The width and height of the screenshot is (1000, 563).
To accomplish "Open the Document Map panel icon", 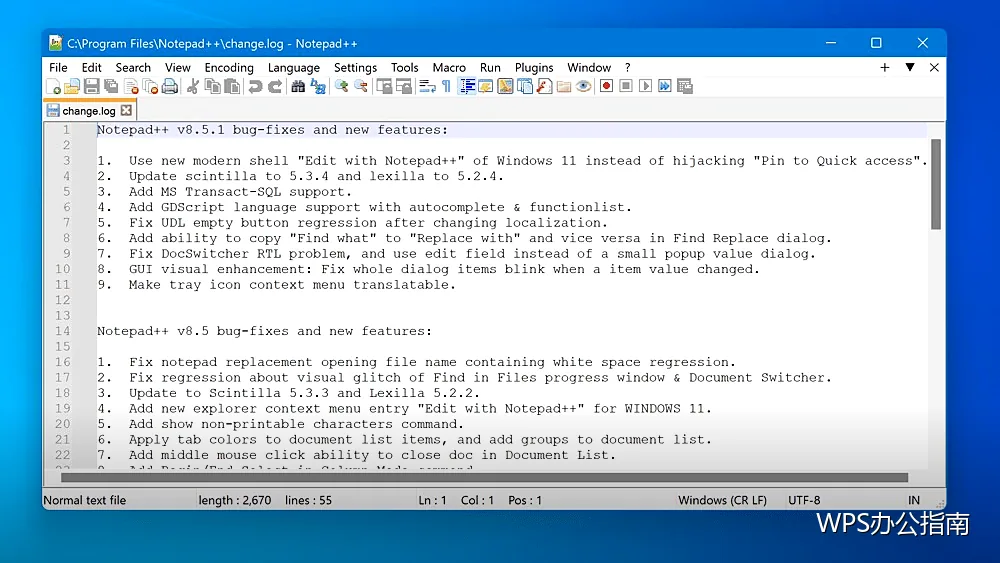I will [x=505, y=86].
